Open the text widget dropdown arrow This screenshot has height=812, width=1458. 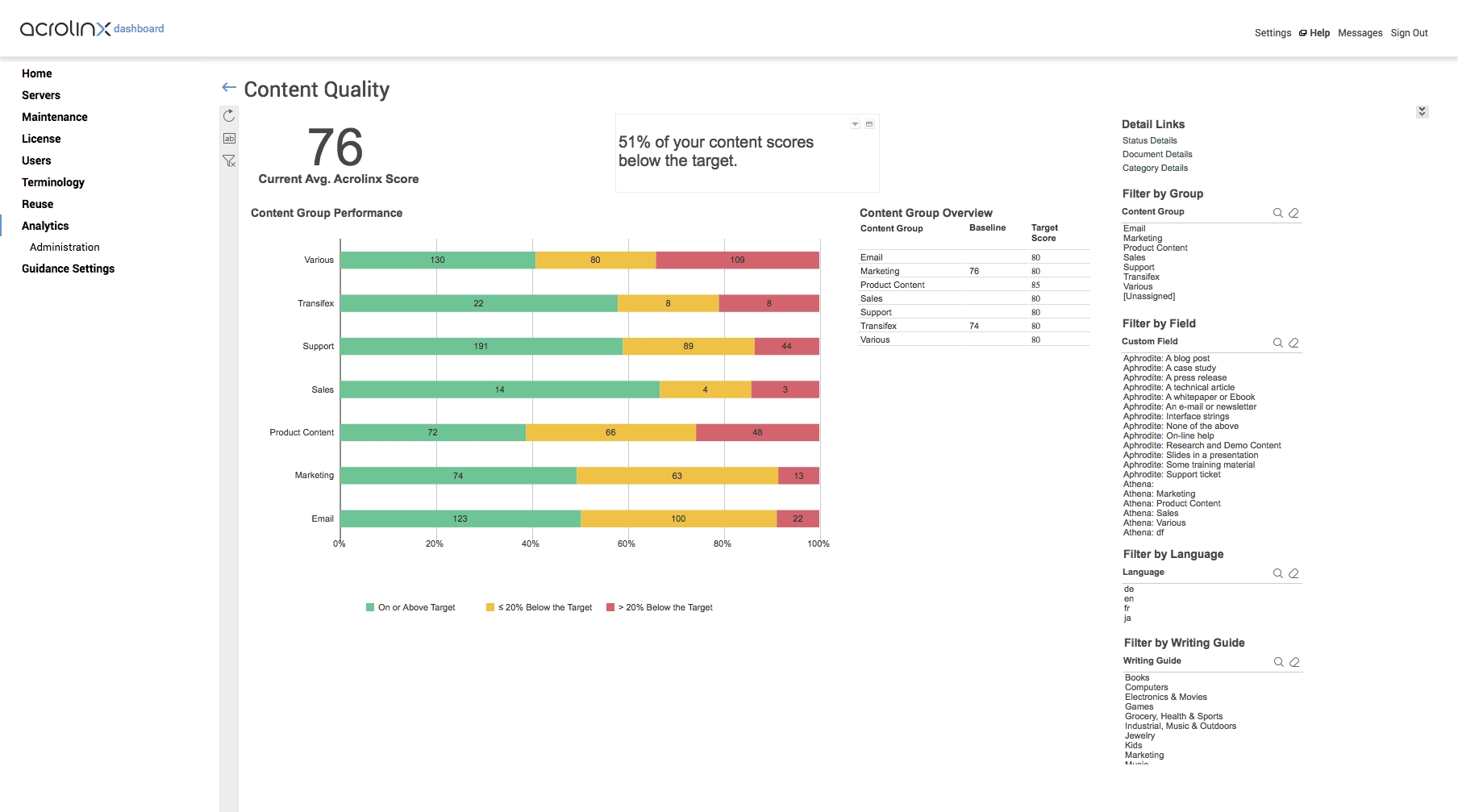coord(856,124)
